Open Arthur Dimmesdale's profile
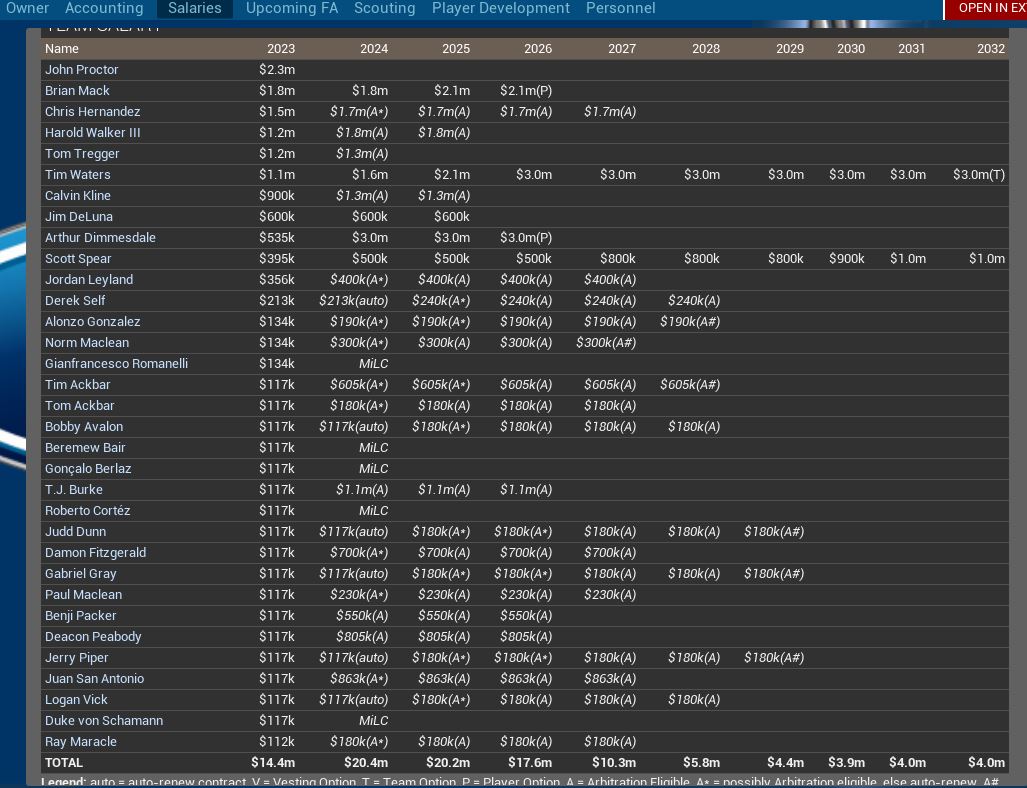The height and width of the screenshot is (788, 1027). coord(100,238)
